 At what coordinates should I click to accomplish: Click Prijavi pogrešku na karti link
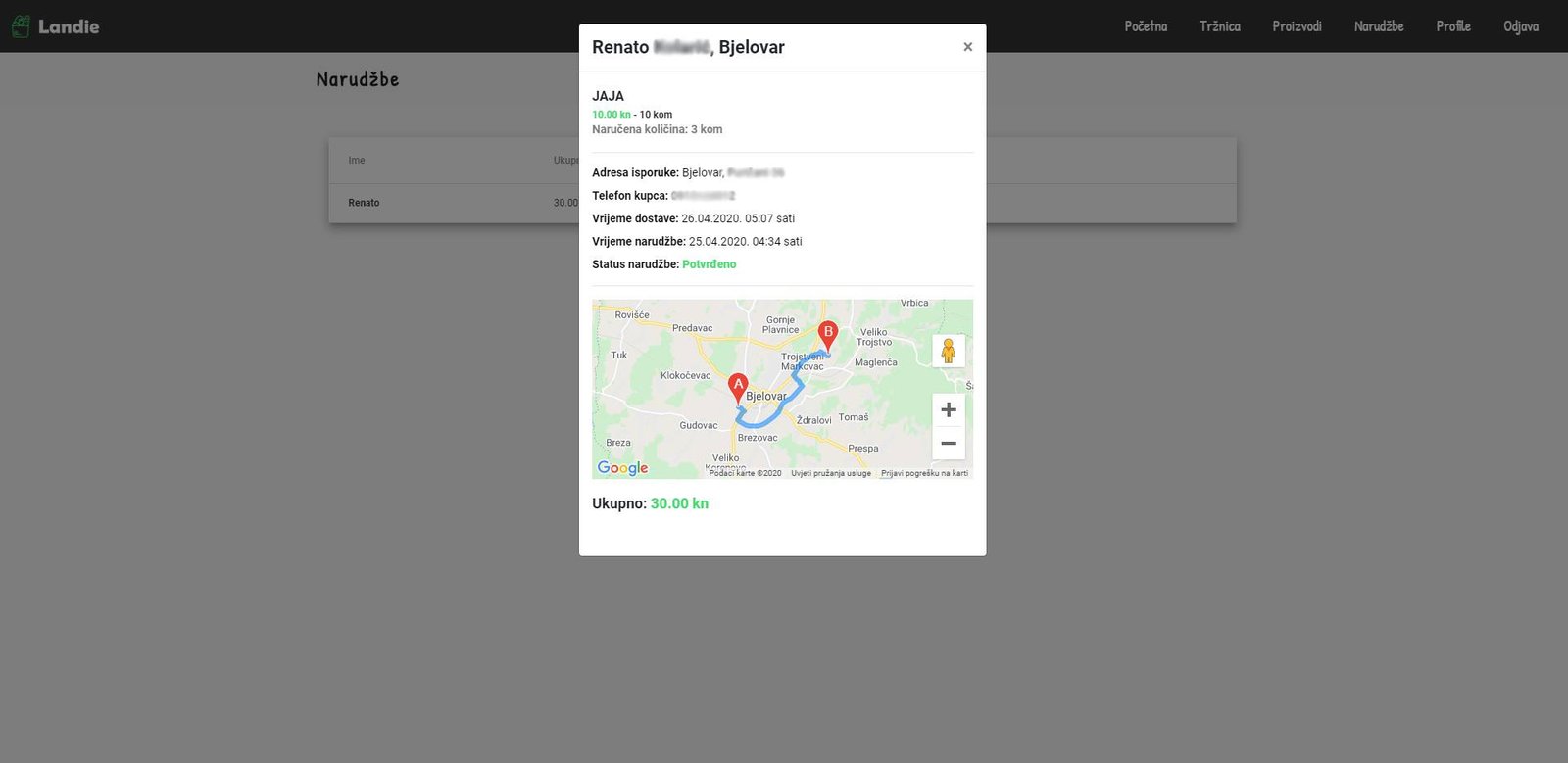924,473
